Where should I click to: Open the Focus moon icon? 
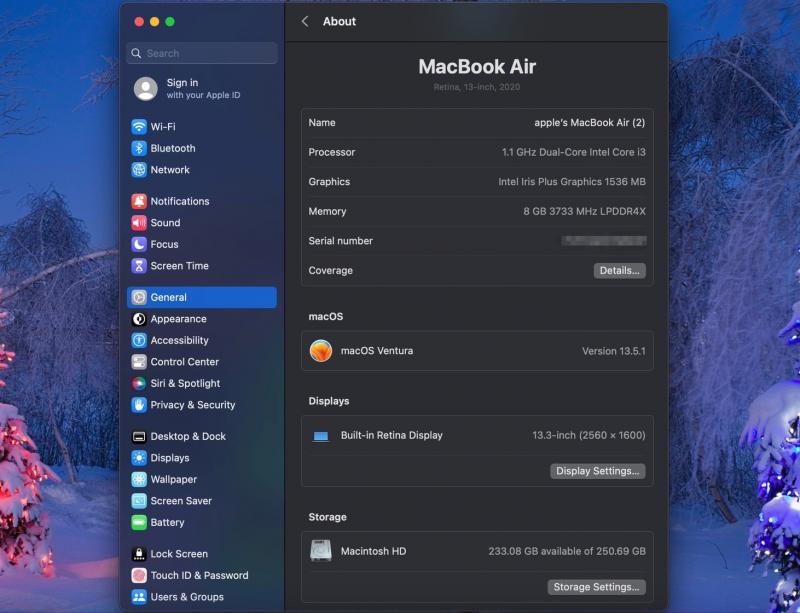[x=139, y=244]
